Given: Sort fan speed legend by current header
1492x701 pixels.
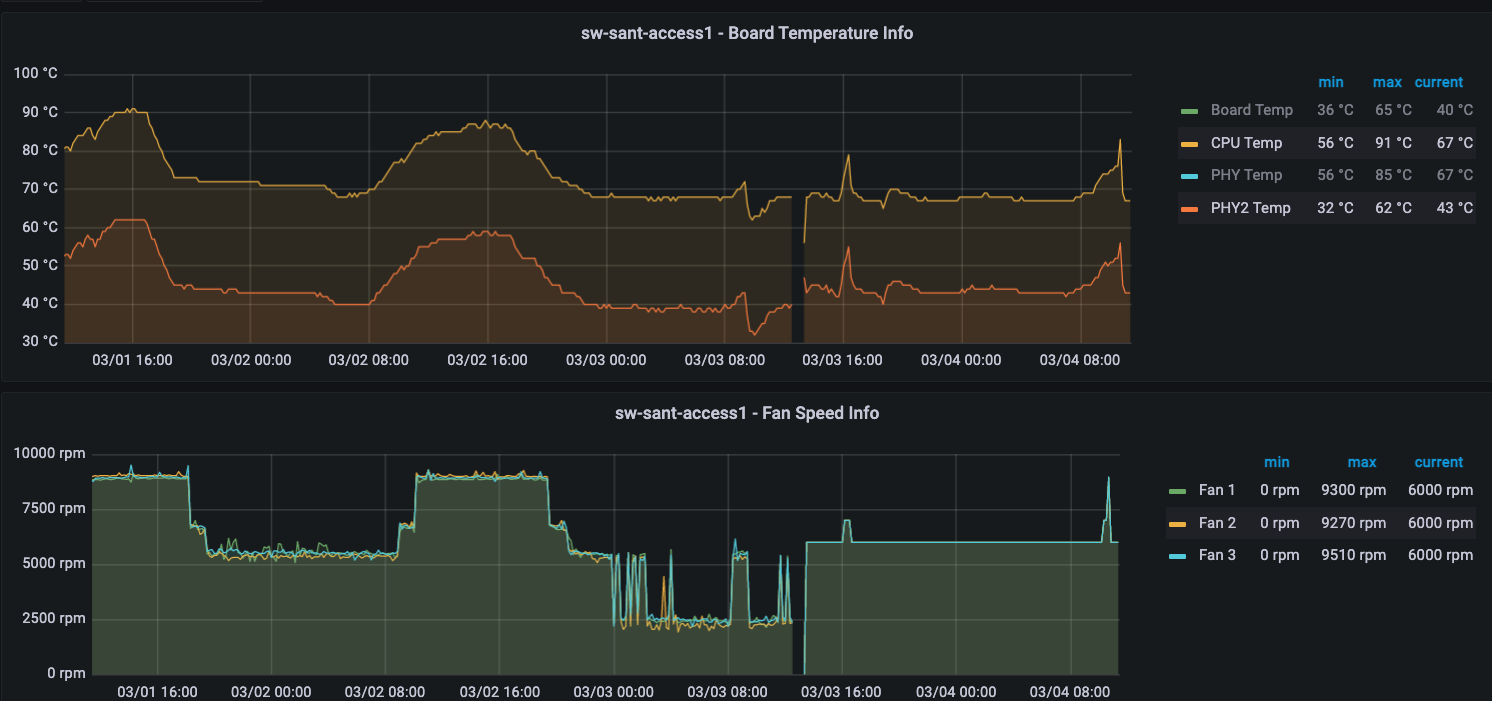Looking at the screenshot, I should point(1438,462).
